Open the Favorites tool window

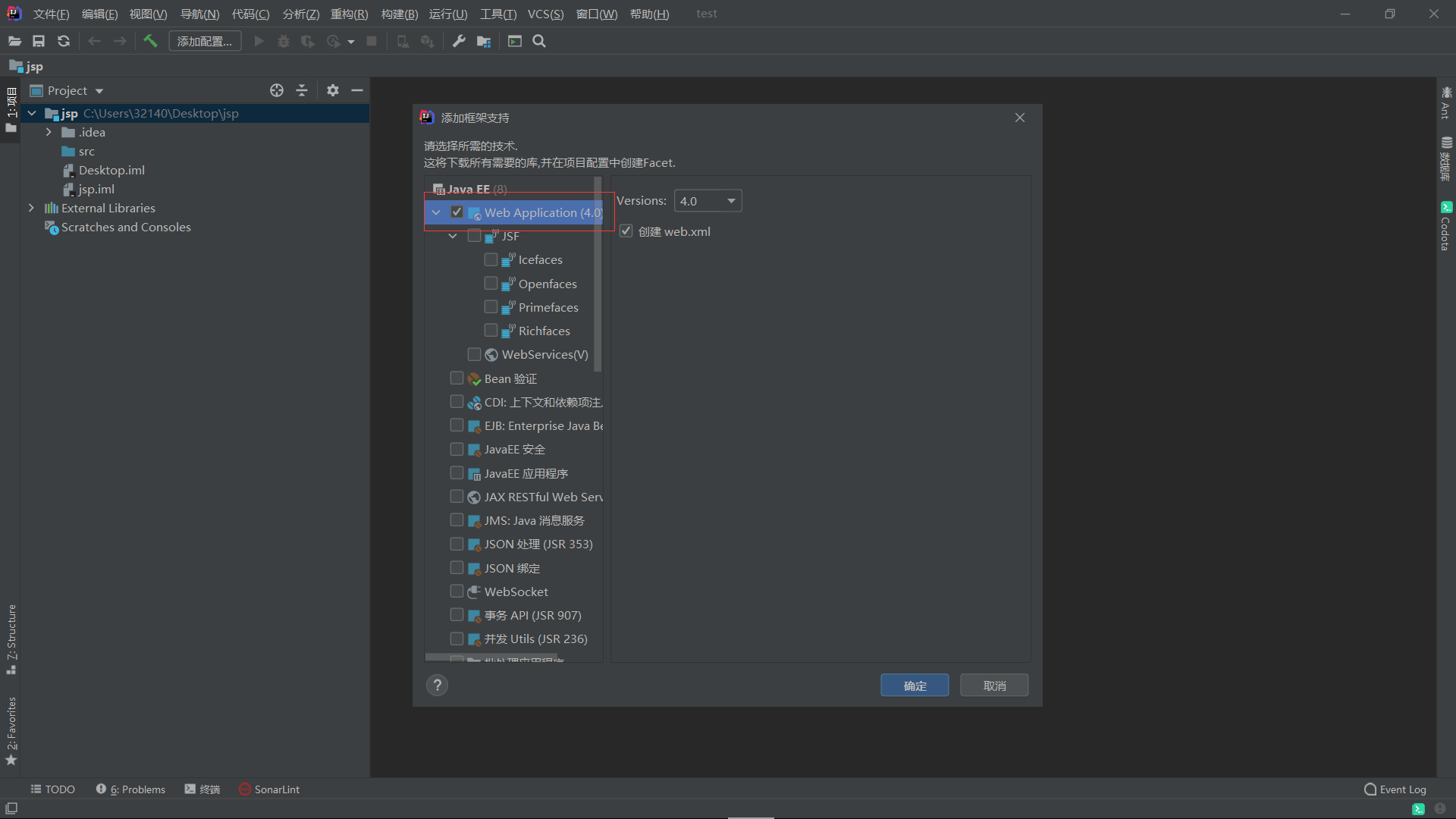[x=11, y=731]
